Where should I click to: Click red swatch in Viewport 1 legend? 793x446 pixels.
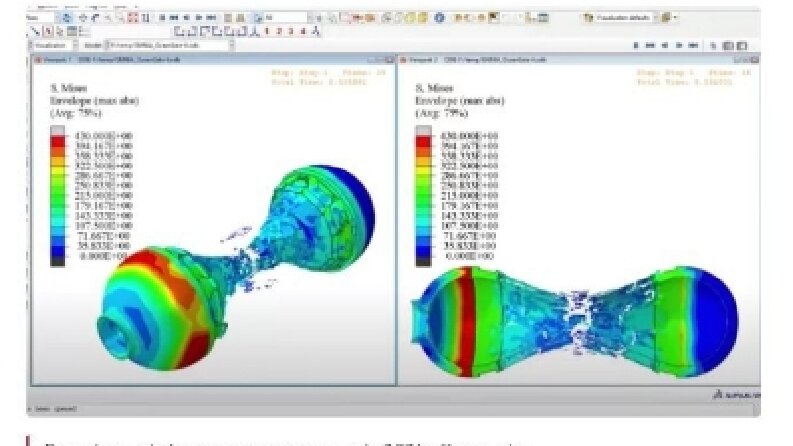tap(57, 141)
